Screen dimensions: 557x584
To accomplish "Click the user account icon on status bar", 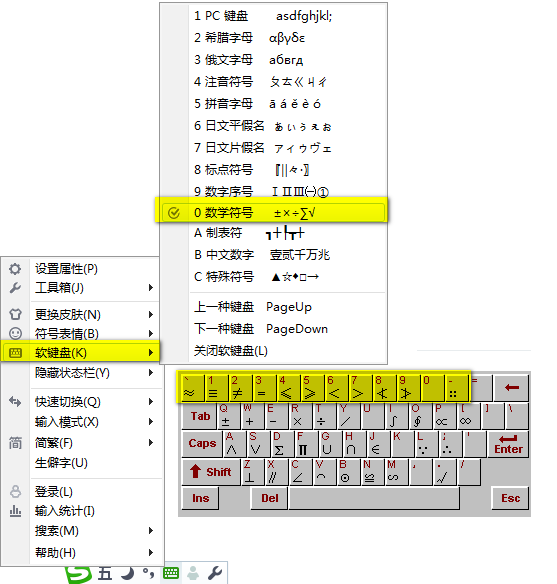I will [192, 573].
